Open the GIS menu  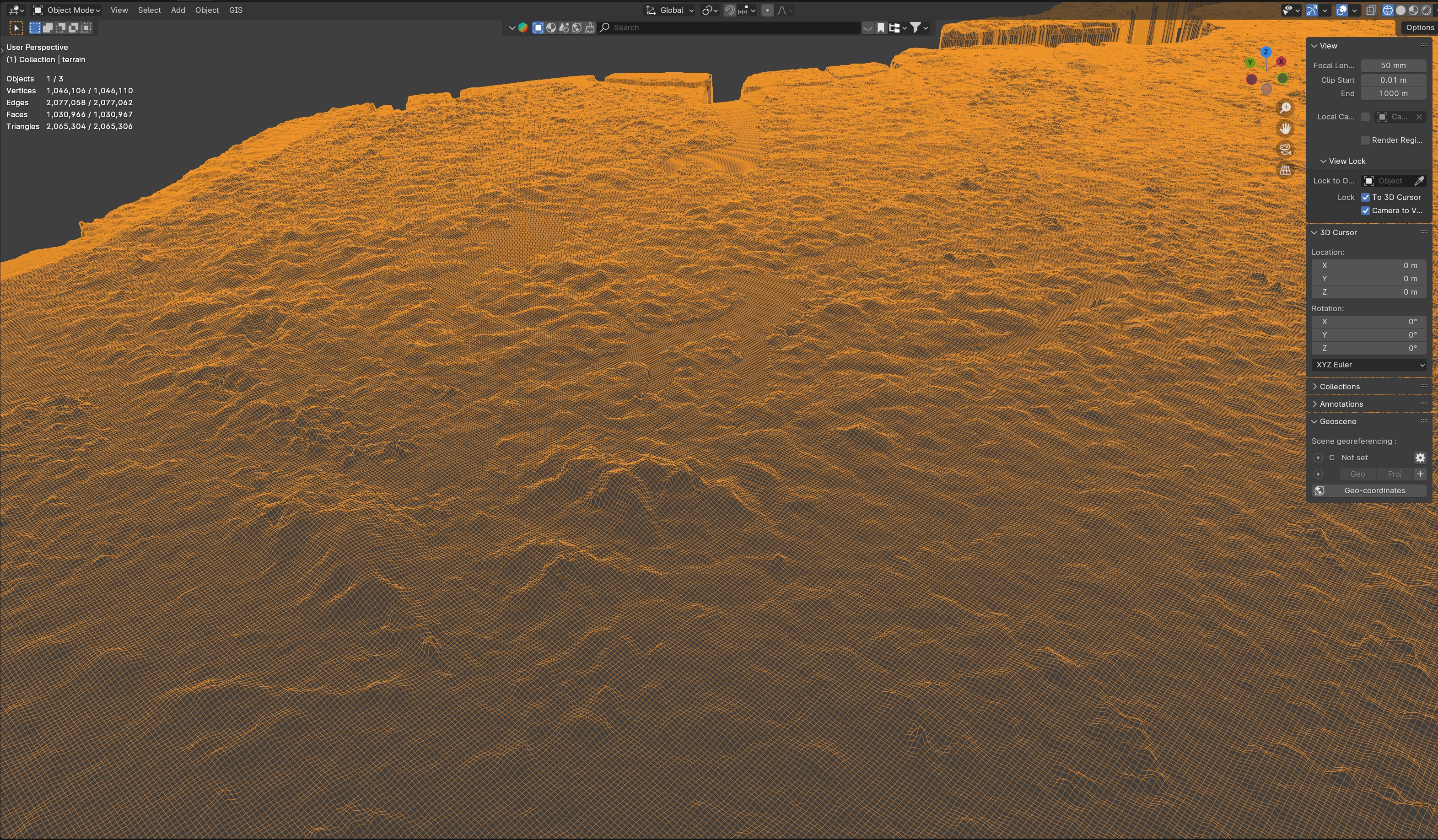coord(236,10)
